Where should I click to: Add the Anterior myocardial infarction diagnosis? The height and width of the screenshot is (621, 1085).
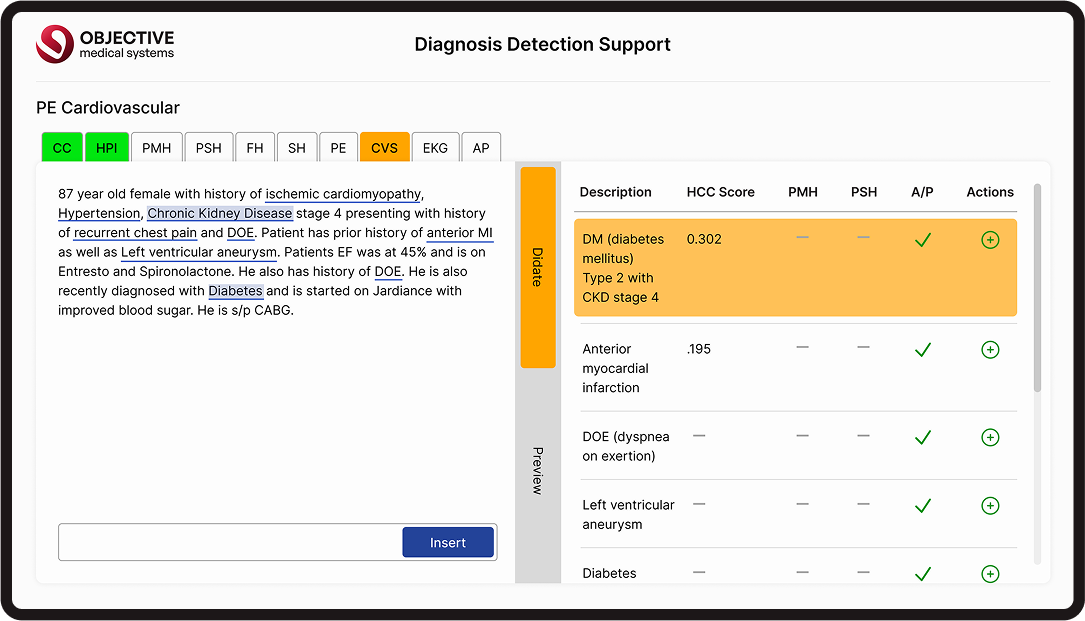990,350
